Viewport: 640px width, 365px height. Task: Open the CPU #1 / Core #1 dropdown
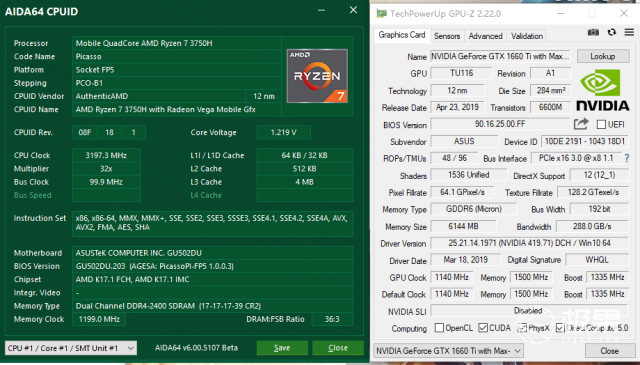click(x=71, y=348)
